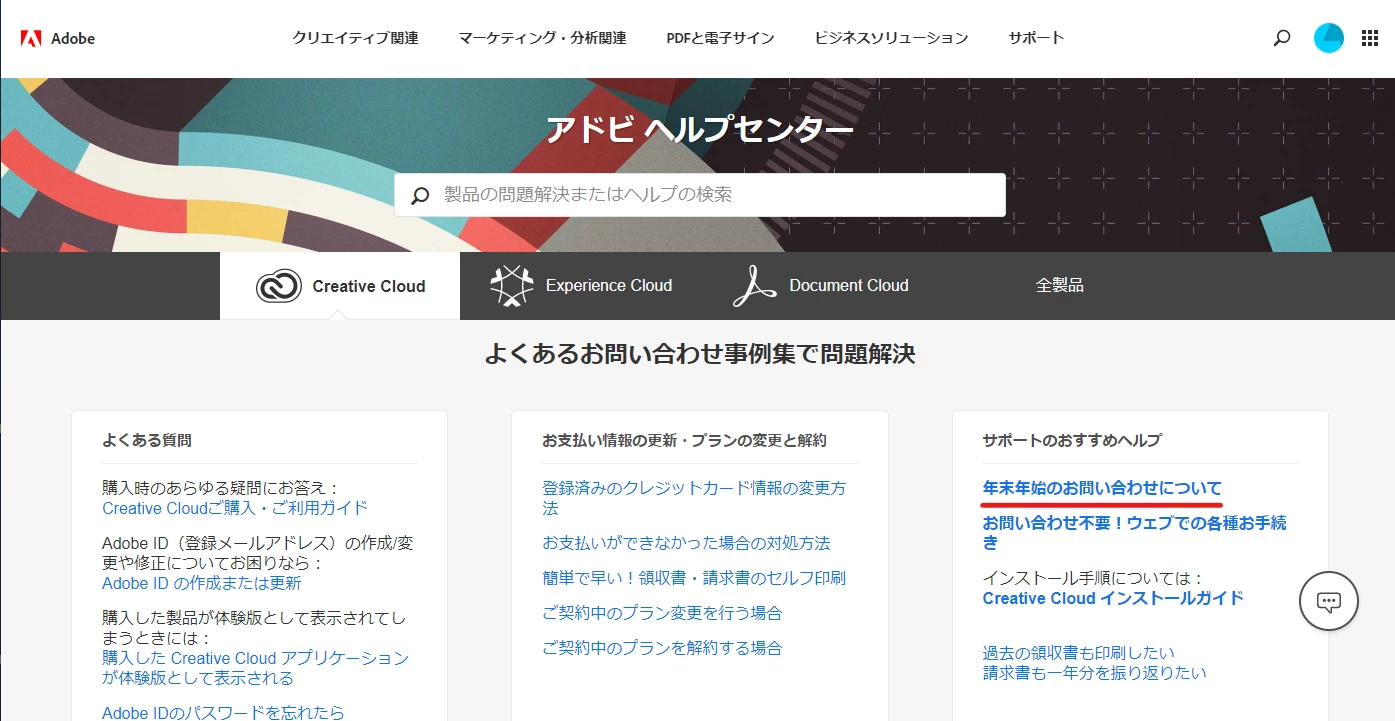Open 領収書・請求書のセルフ印刷 link
Image resolution: width=1395 pixels, height=721 pixels.
coord(694,578)
